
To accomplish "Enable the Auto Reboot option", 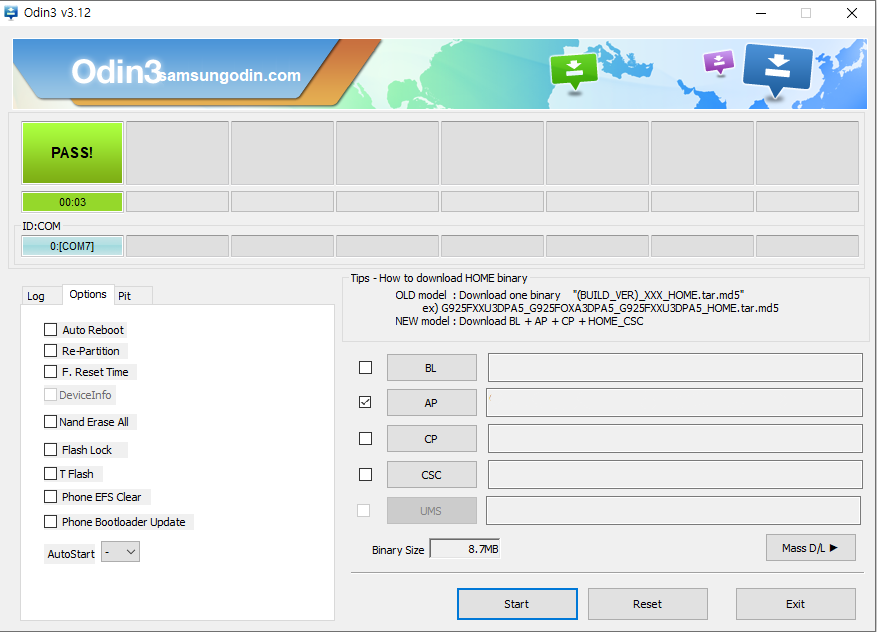I will [x=50, y=330].
